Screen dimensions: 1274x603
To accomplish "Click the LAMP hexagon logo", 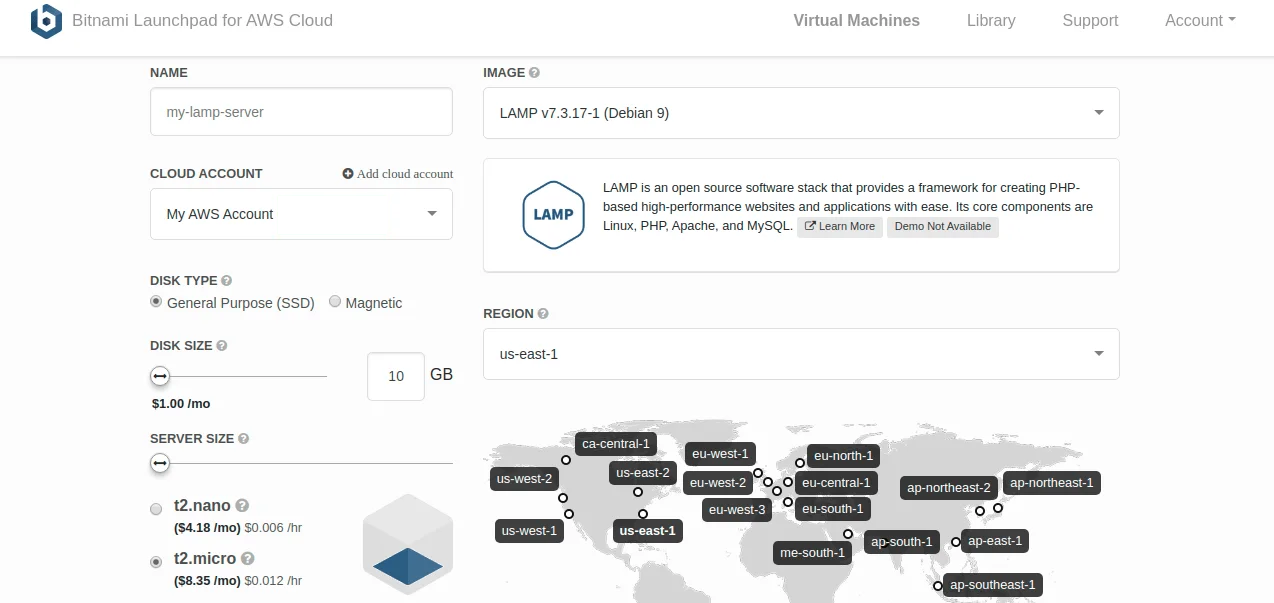I will 553,214.
